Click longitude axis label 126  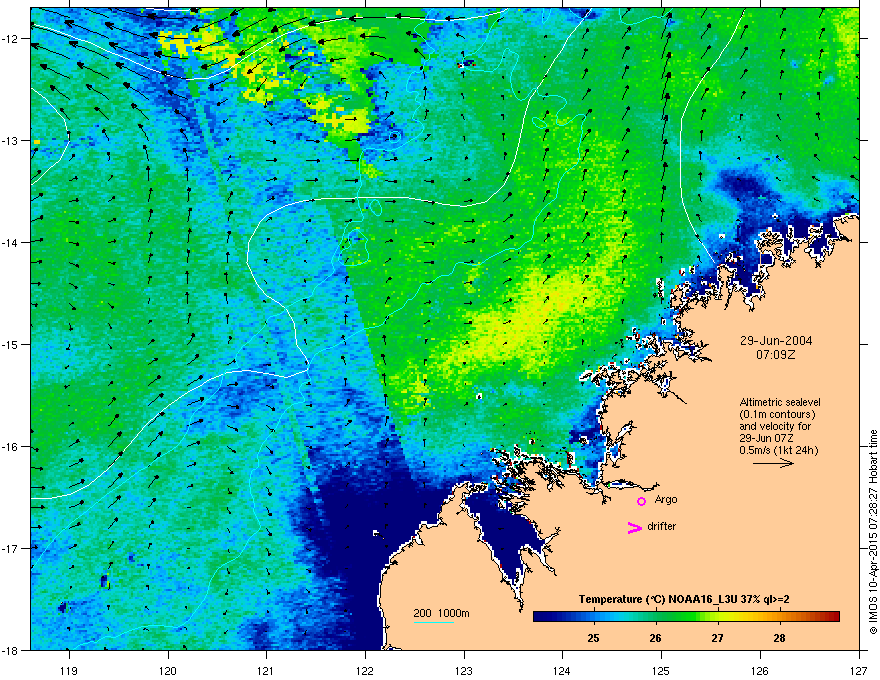(760, 670)
